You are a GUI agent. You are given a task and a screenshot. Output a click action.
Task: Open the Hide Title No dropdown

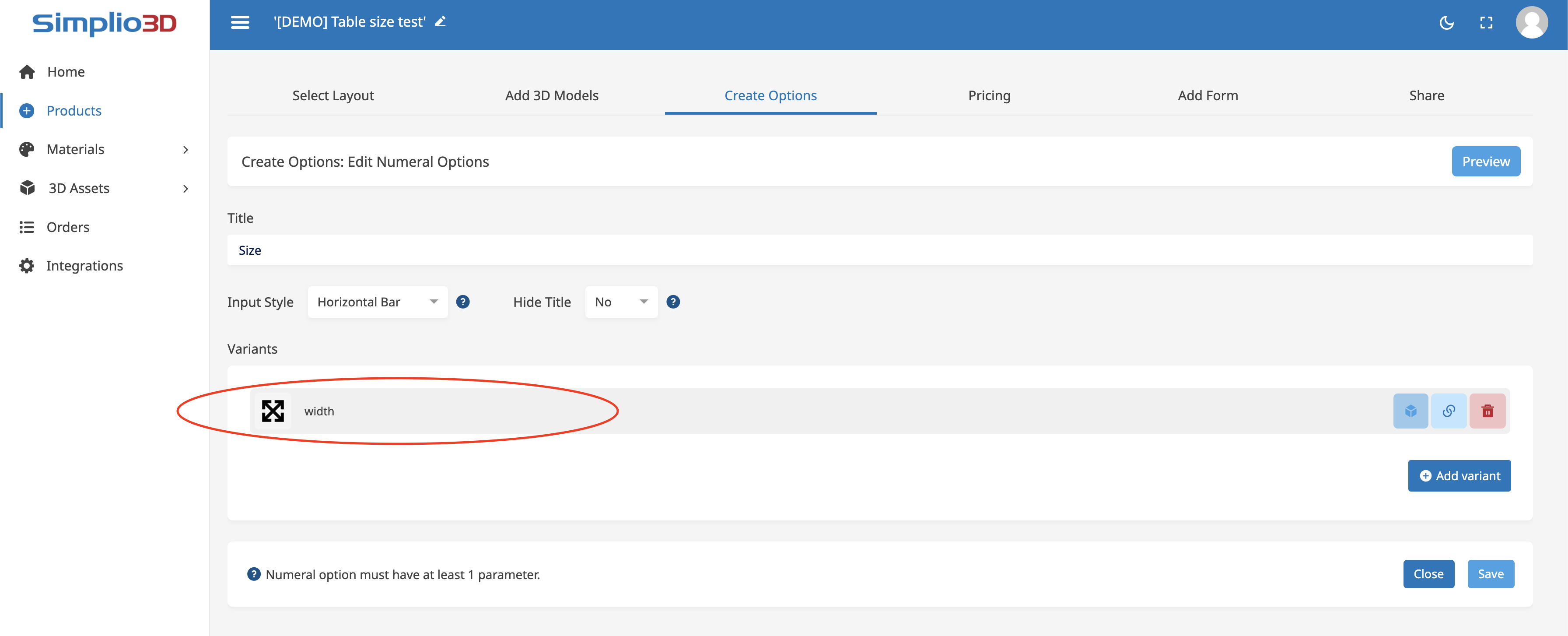621,302
